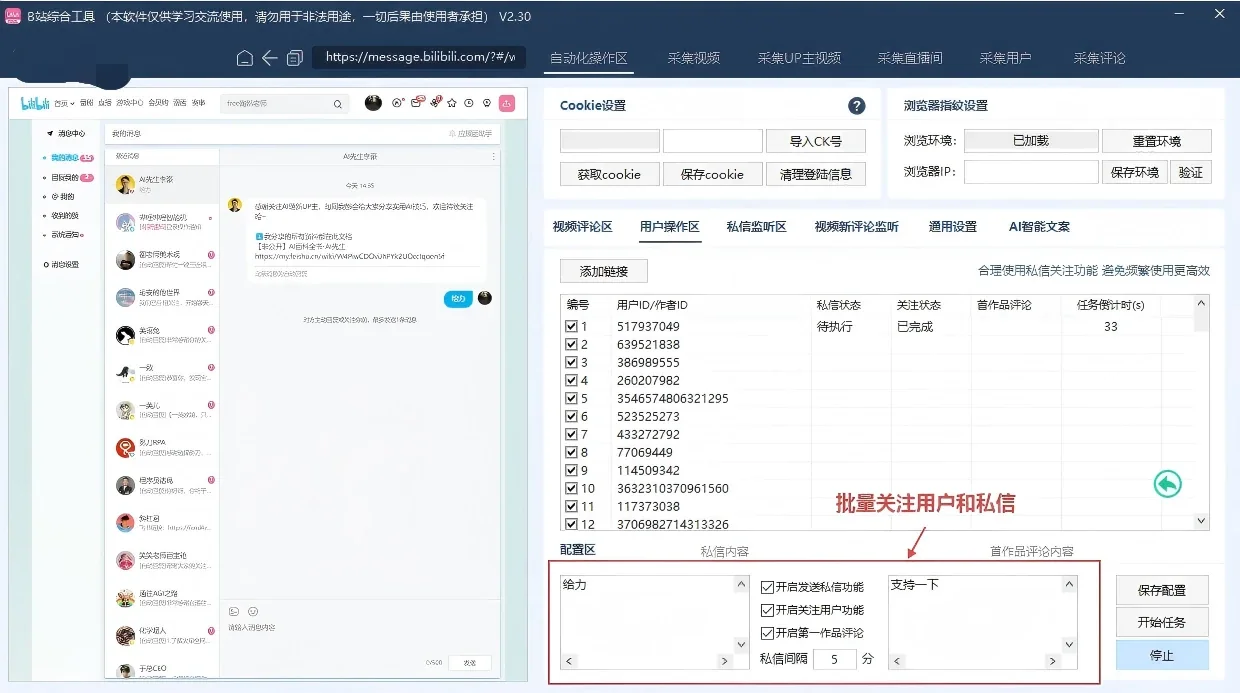This screenshot has height=693, width=1240.
Task: Click the 获取cookie button
Action: coord(609,174)
